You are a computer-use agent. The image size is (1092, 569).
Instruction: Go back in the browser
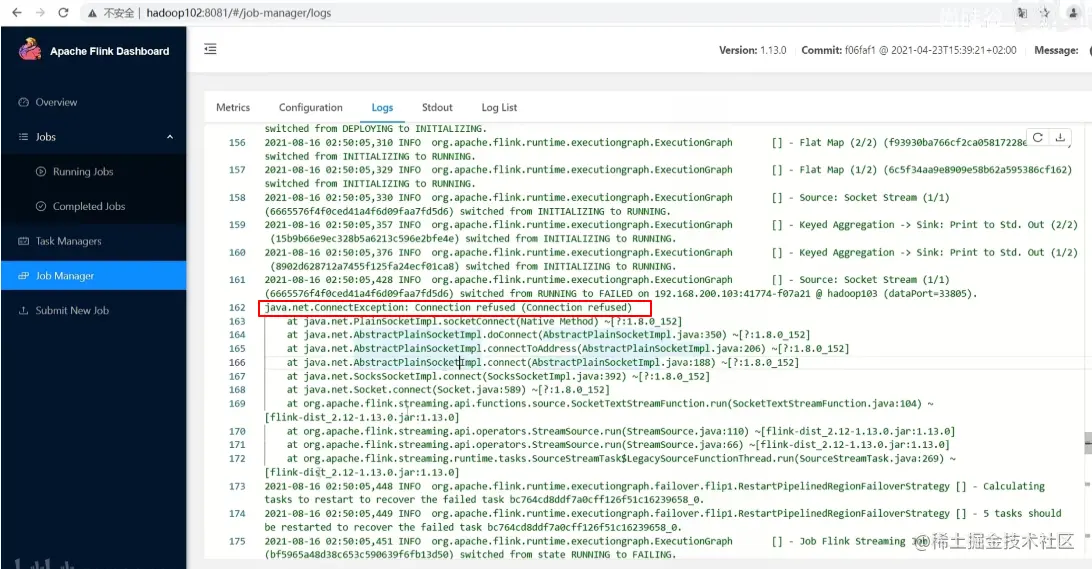17,13
